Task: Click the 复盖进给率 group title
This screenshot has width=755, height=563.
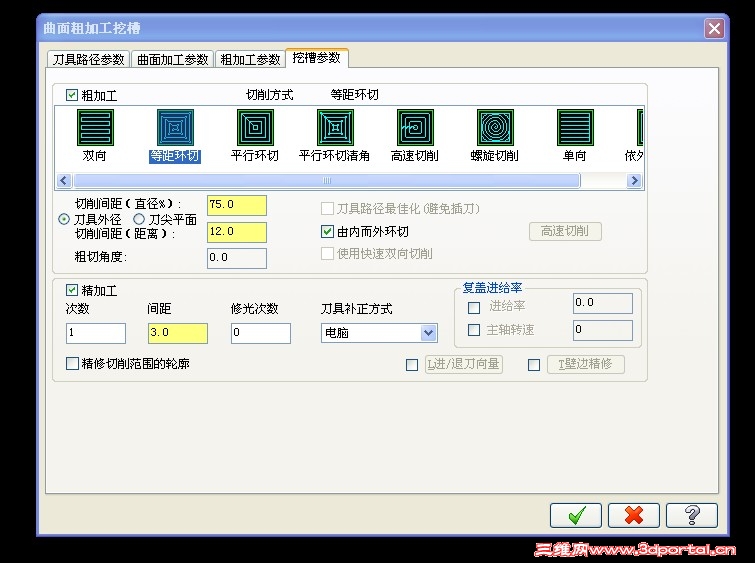Action: tap(492, 288)
